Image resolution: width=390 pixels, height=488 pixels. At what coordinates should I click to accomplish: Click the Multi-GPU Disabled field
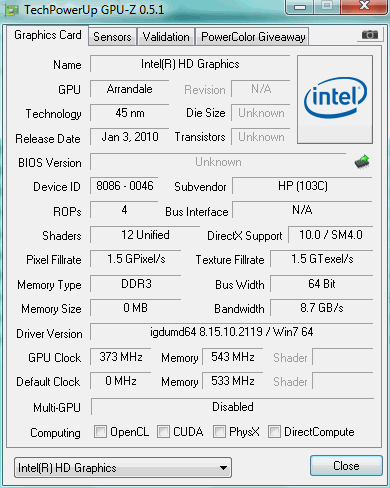pyautogui.click(x=233, y=407)
